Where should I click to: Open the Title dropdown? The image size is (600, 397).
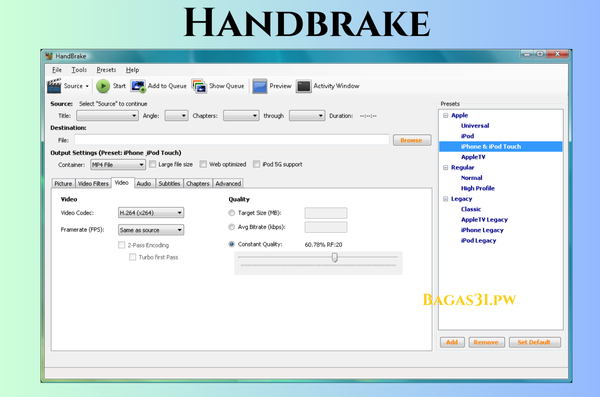[107, 116]
